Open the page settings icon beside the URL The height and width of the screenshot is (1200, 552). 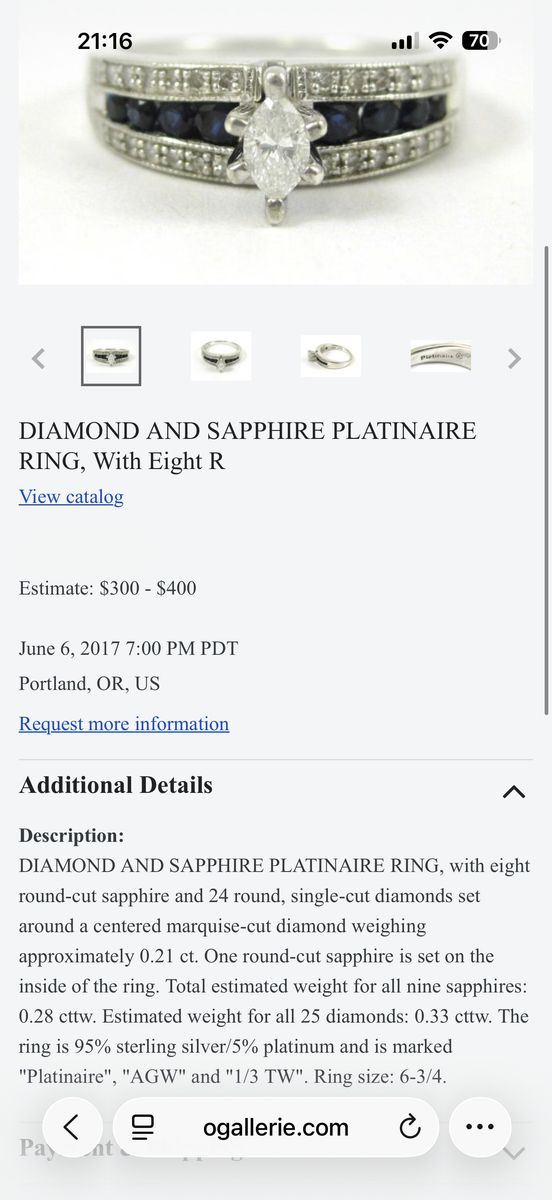143,1128
